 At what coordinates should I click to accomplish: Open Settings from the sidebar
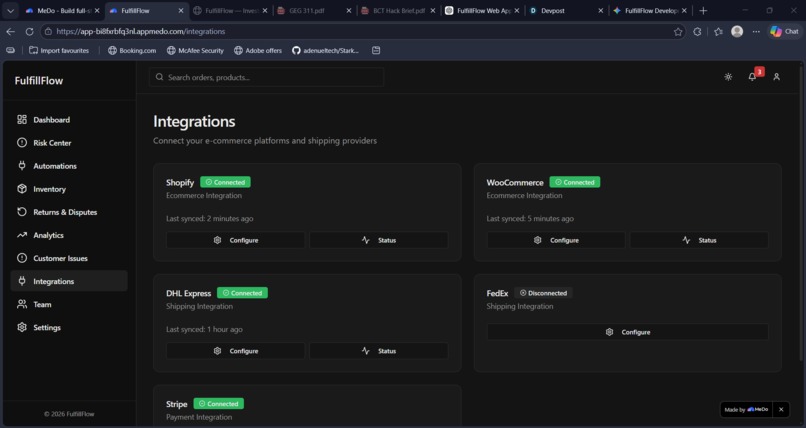tap(69, 327)
